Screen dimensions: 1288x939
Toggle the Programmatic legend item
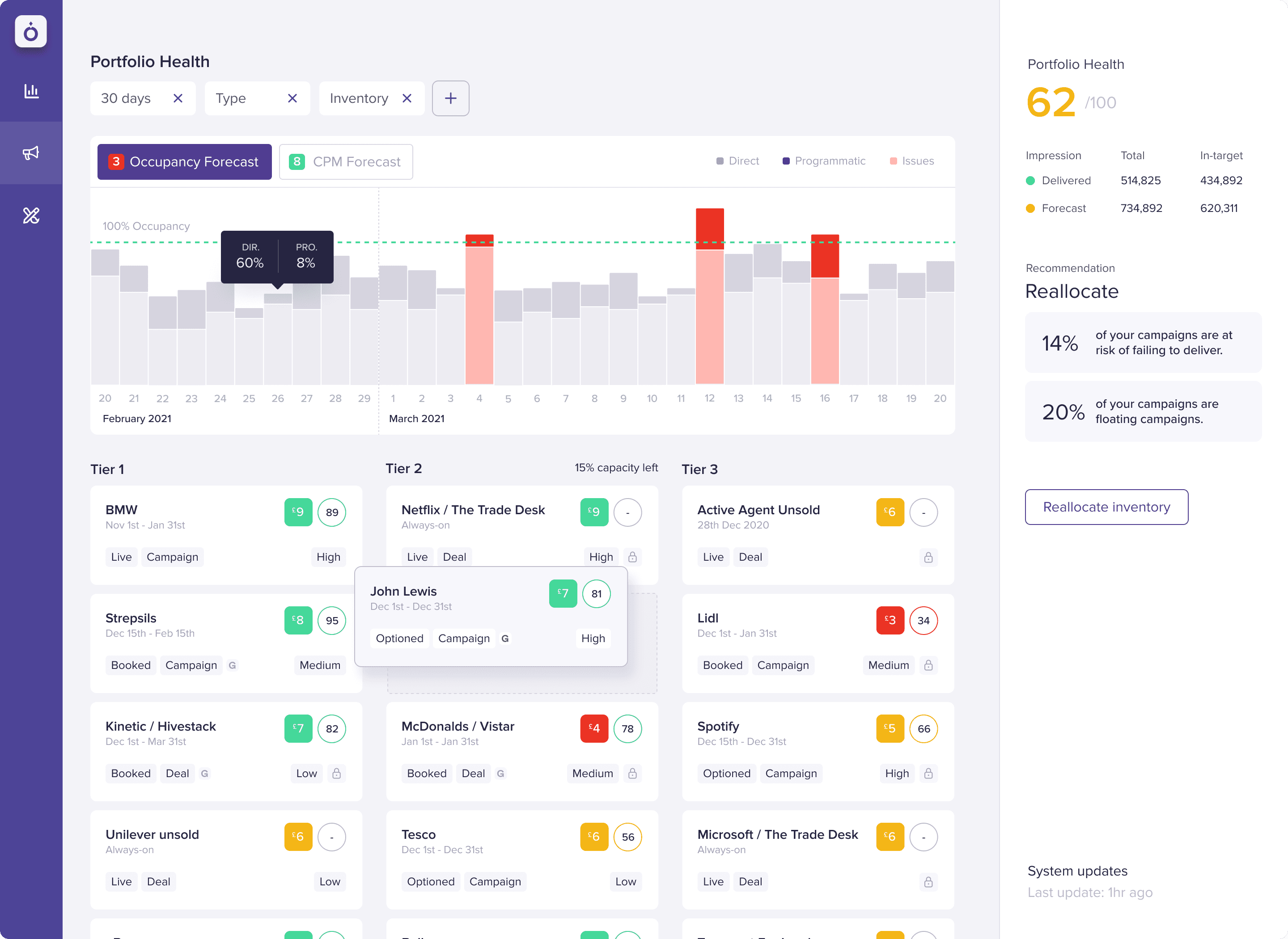824,161
